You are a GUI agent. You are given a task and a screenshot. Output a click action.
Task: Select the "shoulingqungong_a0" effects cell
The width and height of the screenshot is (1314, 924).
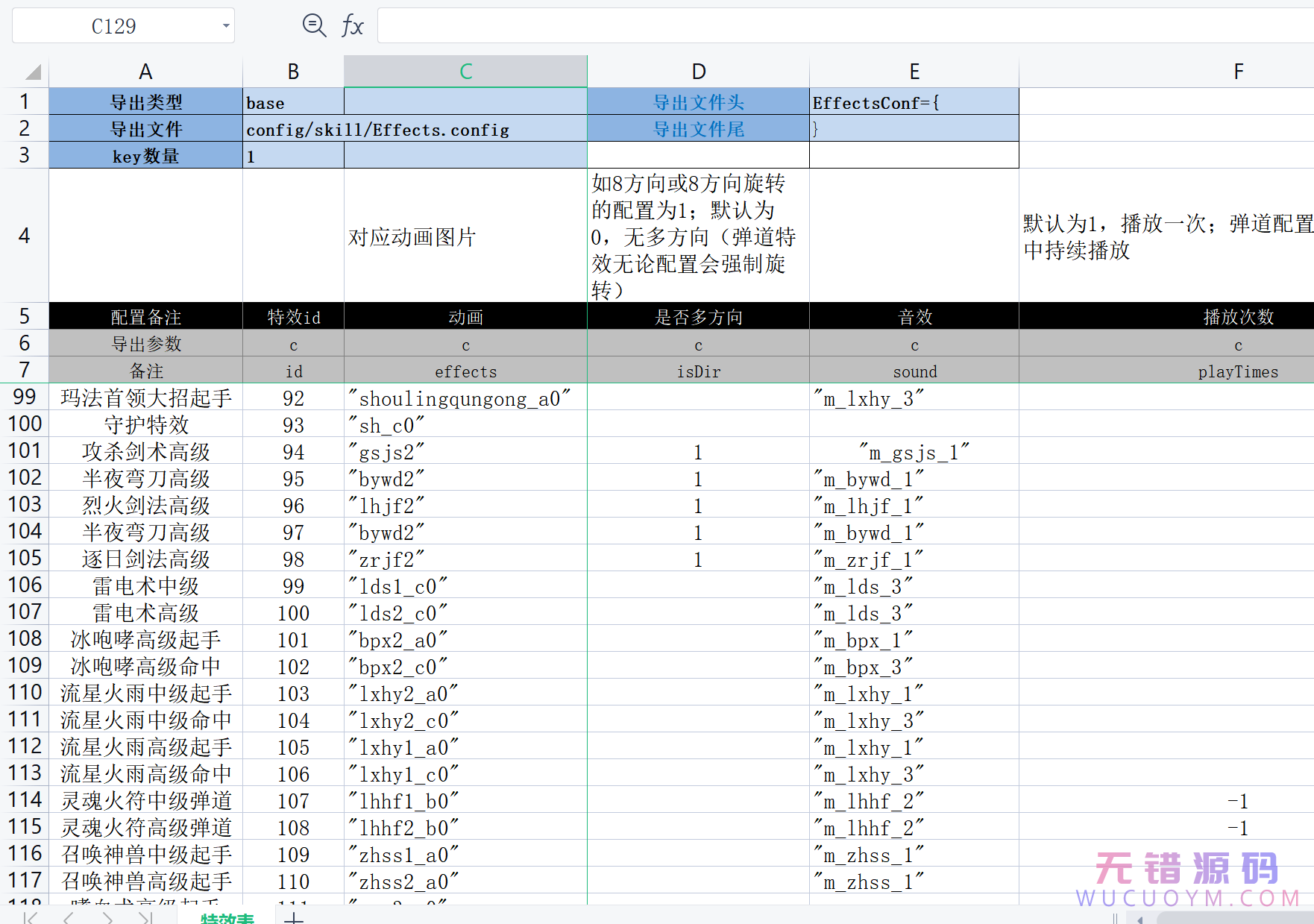tap(465, 398)
